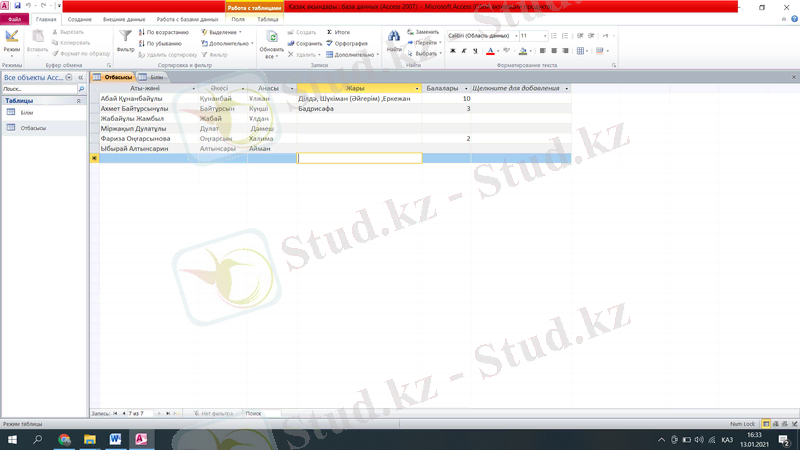
Task: Select cell Бадрисафа
Action: point(359,109)
